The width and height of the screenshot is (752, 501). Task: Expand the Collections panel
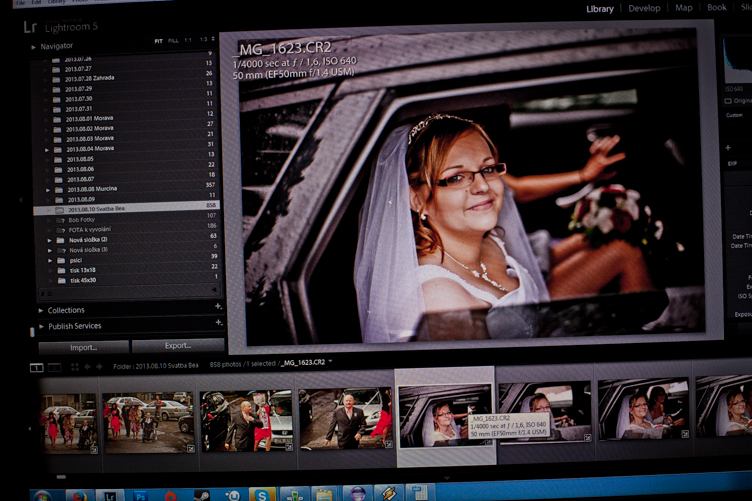click(x=41, y=311)
